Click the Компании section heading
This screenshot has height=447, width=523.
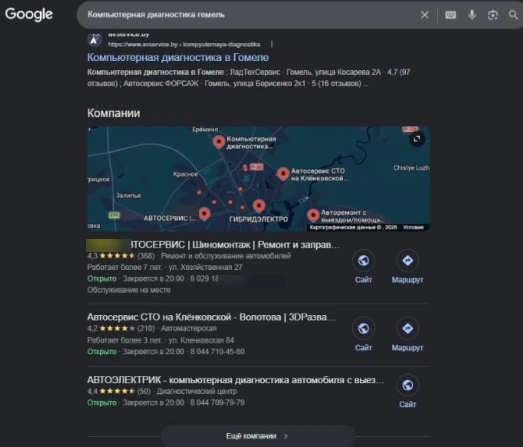click(114, 113)
